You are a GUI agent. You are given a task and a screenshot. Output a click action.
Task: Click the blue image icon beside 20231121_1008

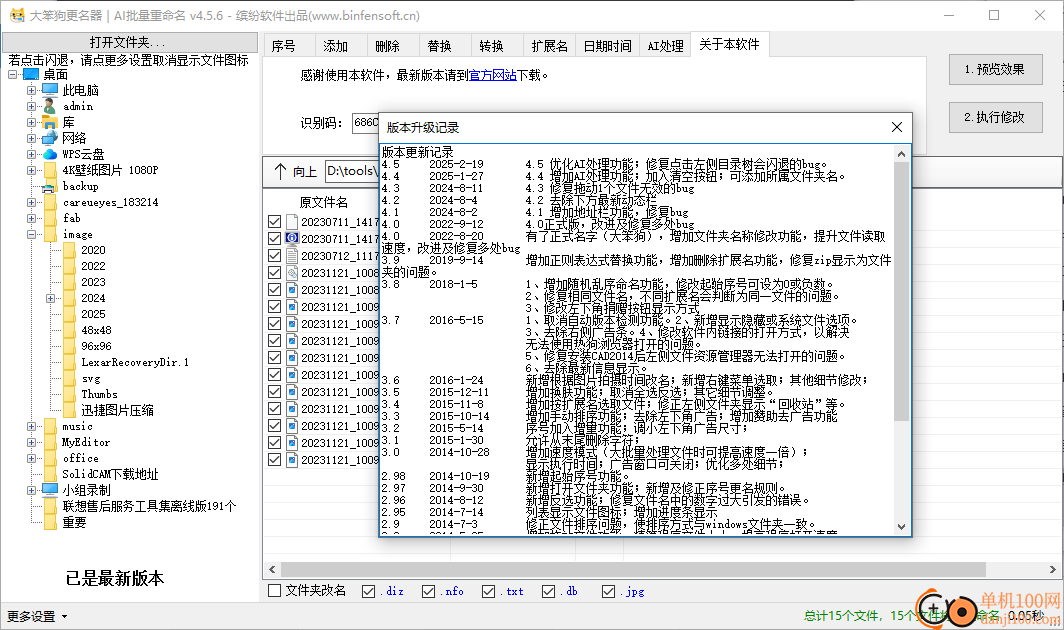click(x=292, y=289)
